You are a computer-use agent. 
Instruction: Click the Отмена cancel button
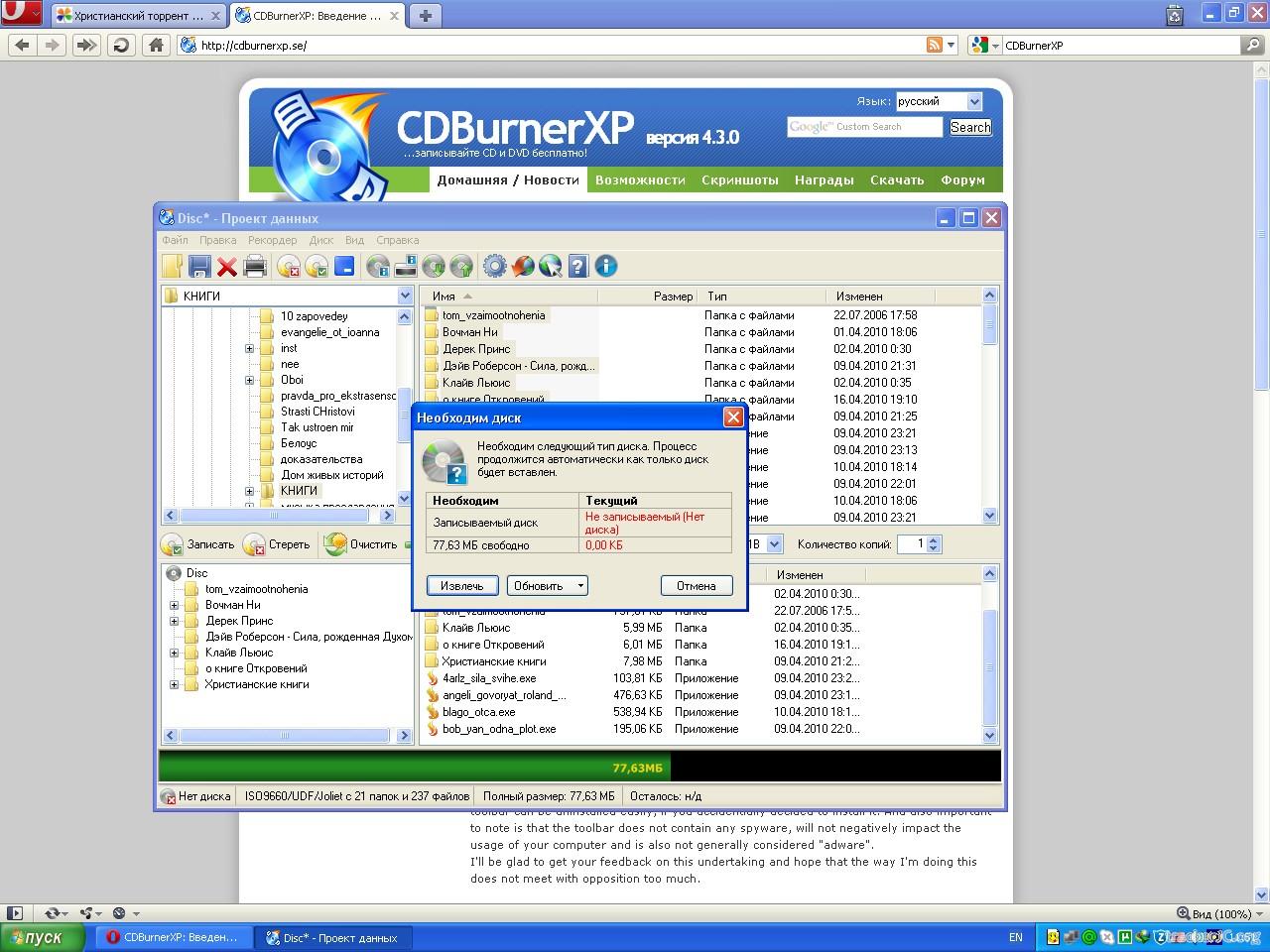click(696, 586)
